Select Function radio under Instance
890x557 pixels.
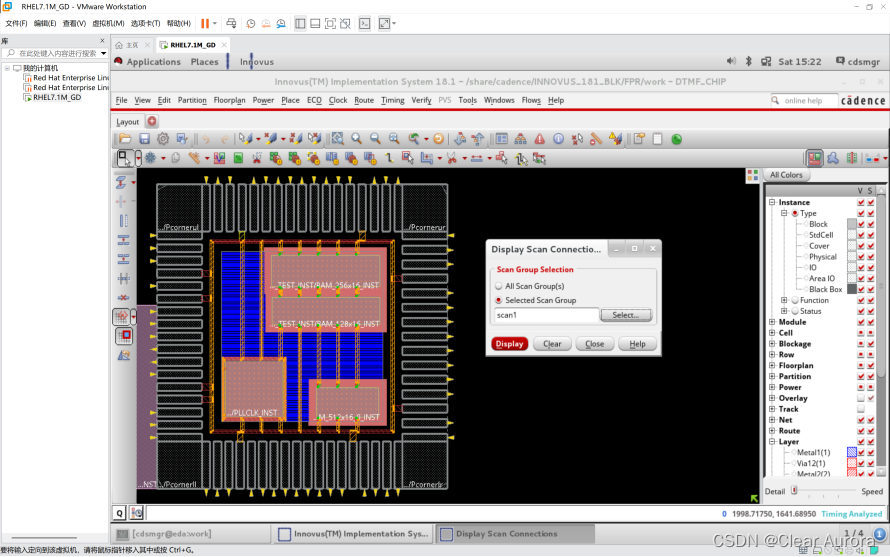tap(795, 300)
